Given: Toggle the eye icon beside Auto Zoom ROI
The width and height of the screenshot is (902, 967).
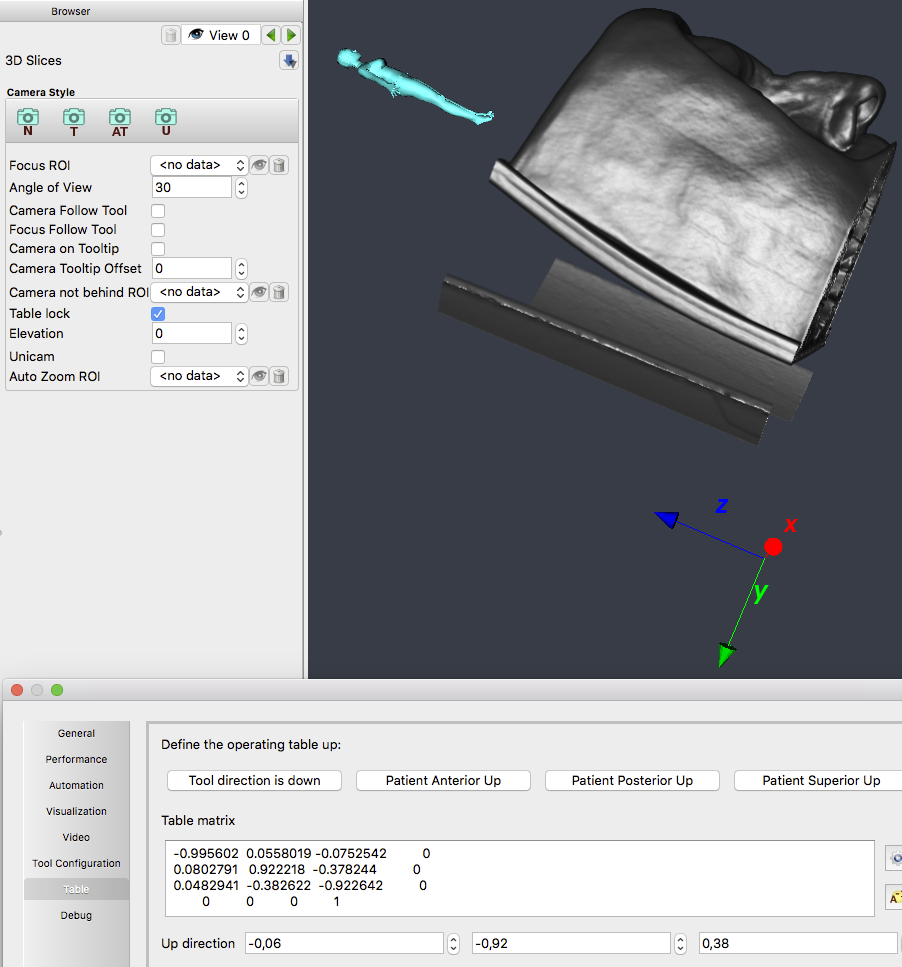Looking at the screenshot, I should [260, 377].
